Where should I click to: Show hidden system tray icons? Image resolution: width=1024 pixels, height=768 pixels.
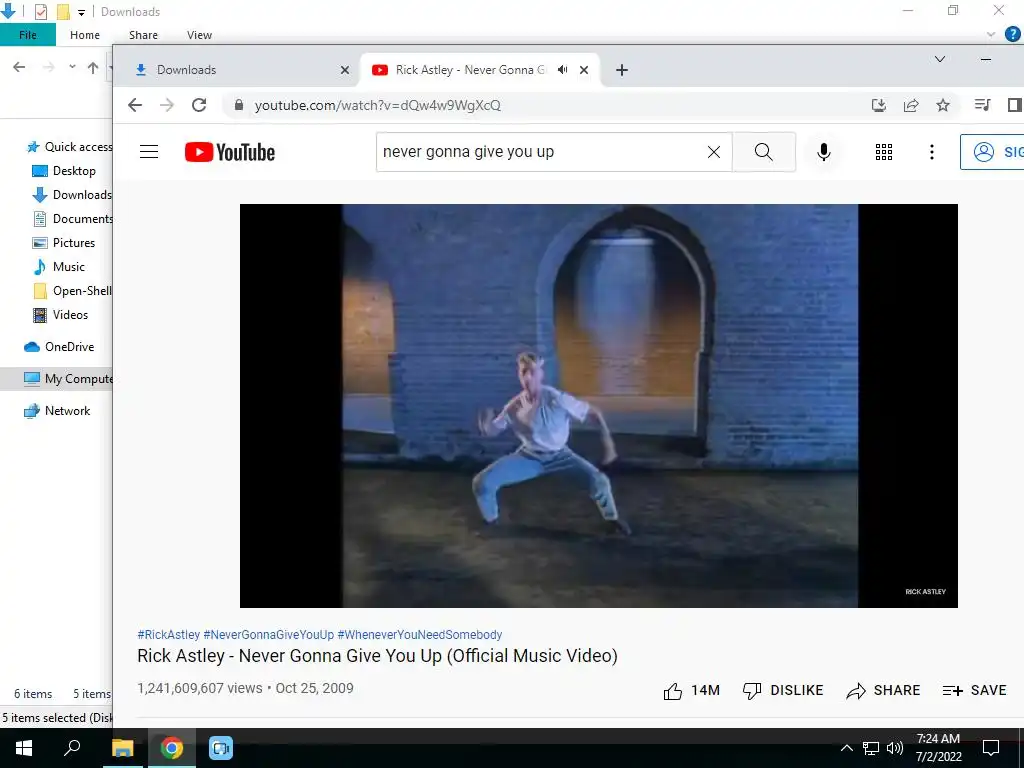click(x=846, y=748)
